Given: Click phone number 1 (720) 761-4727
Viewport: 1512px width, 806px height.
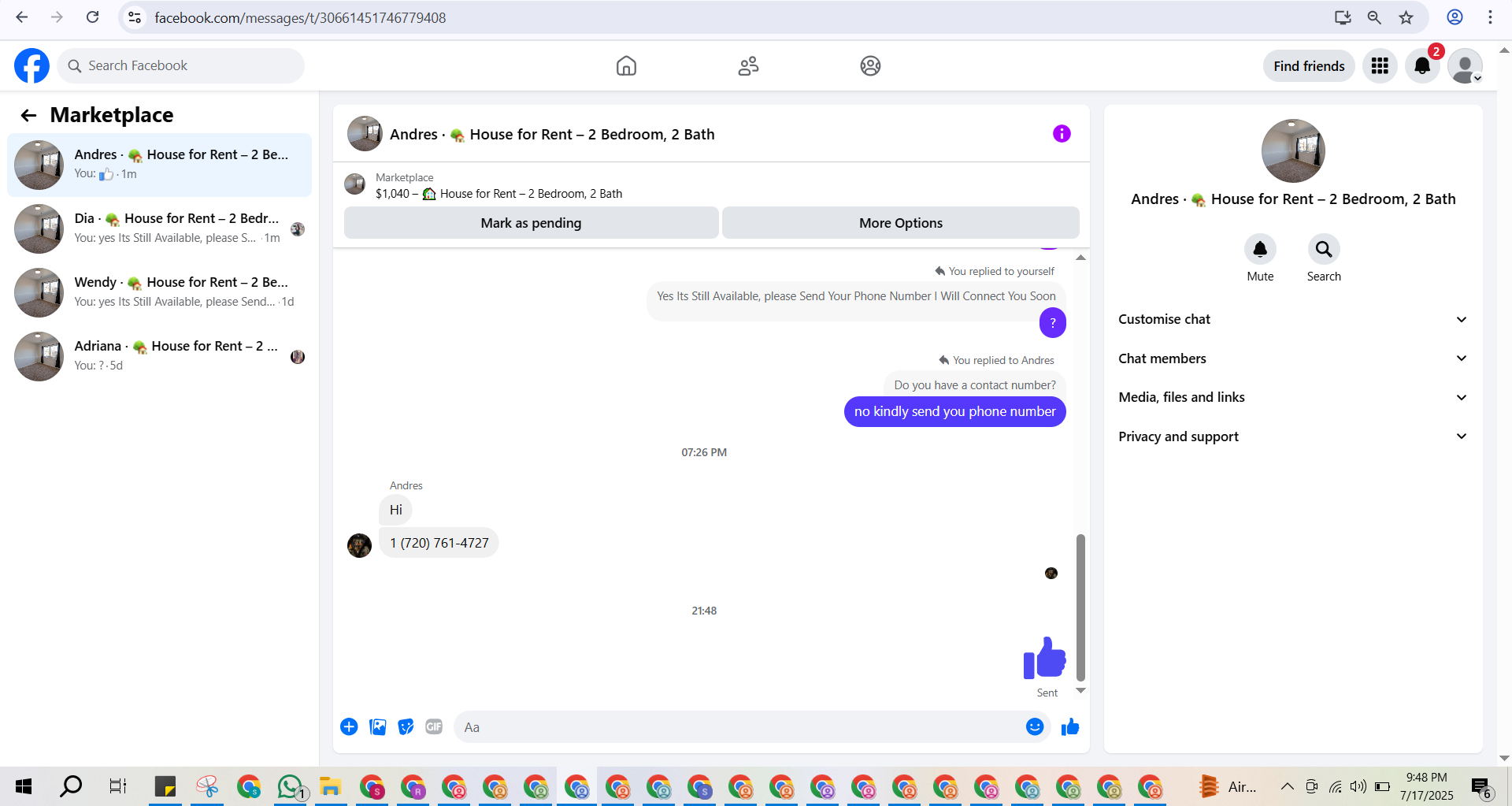Looking at the screenshot, I should point(439,543).
